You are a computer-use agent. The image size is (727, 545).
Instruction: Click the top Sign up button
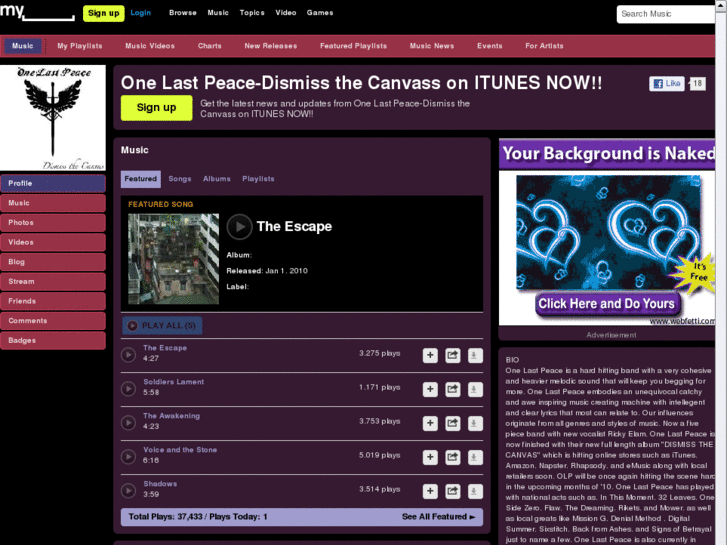pyautogui.click(x=103, y=13)
